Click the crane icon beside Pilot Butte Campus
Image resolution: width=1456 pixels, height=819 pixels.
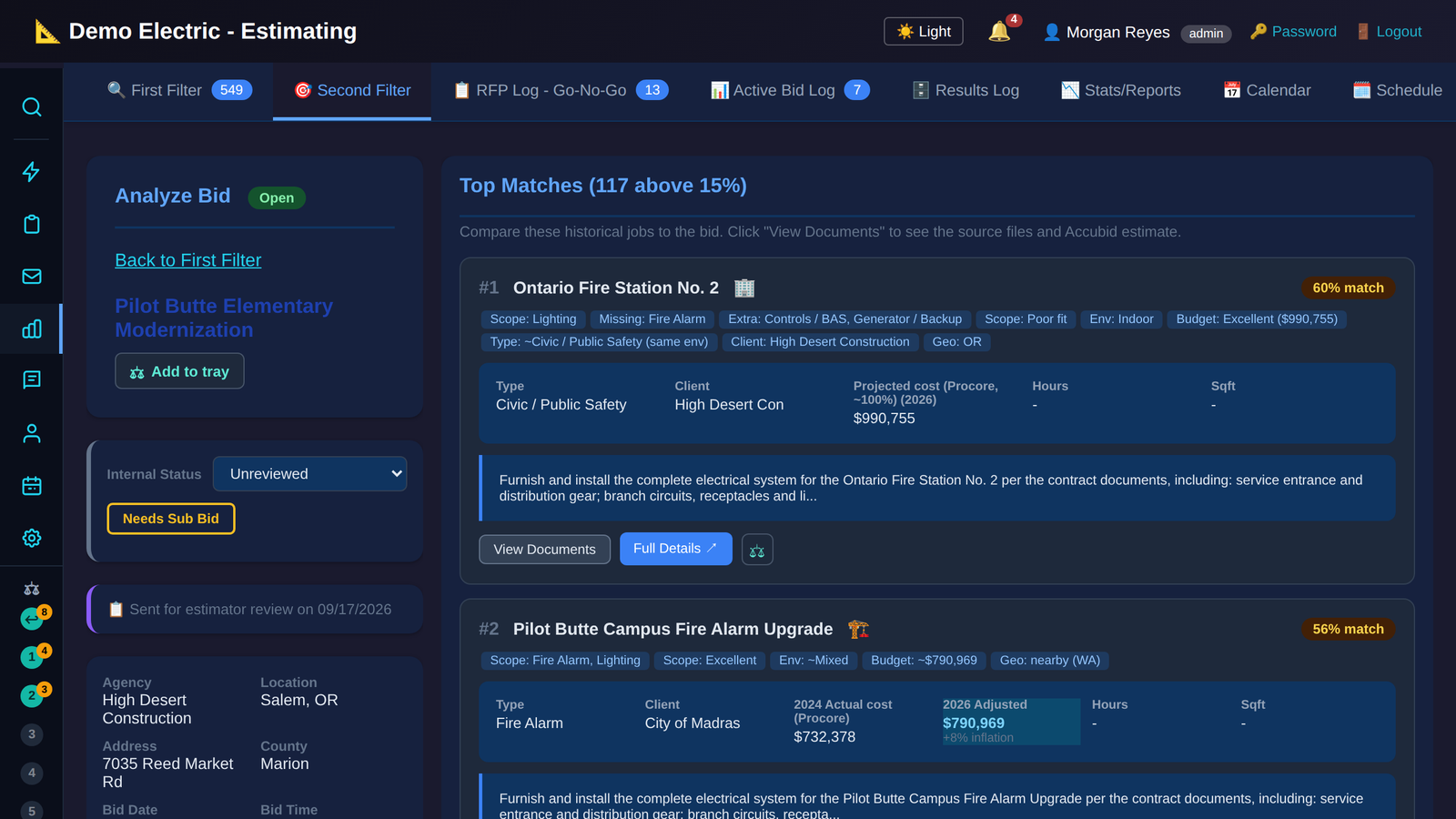pyautogui.click(x=858, y=630)
